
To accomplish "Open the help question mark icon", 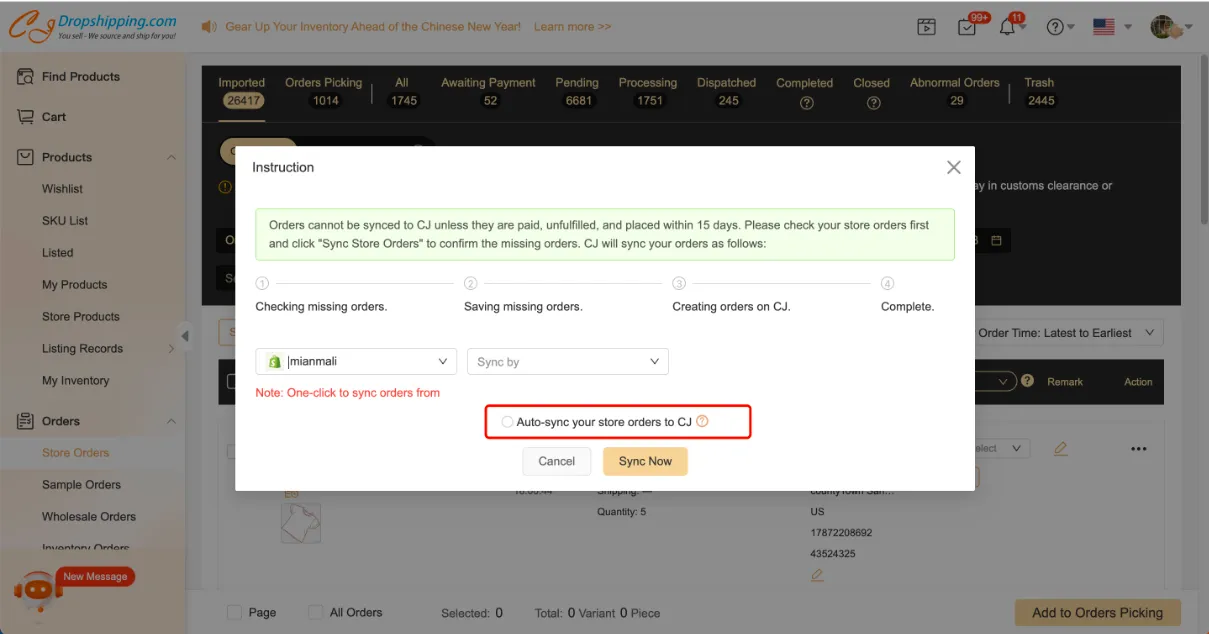I will (1054, 27).
